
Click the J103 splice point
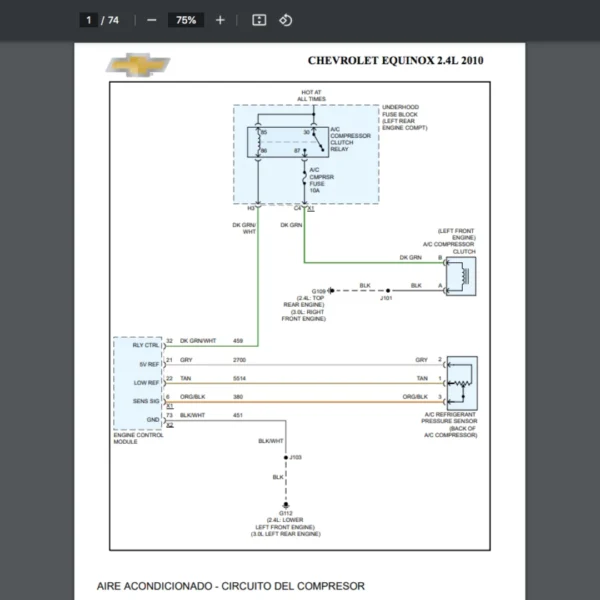pyautogui.click(x=285, y=457)
